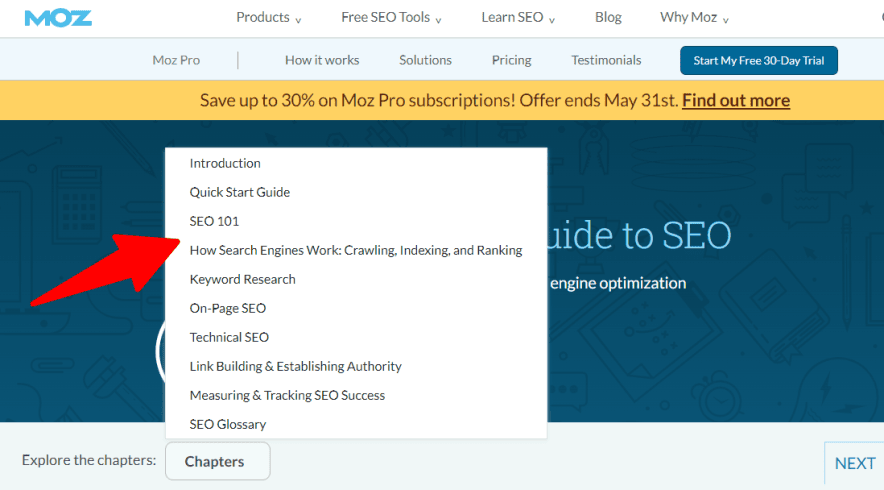Go to the Blog page
884x490 pixels.
tap(608, 17)
